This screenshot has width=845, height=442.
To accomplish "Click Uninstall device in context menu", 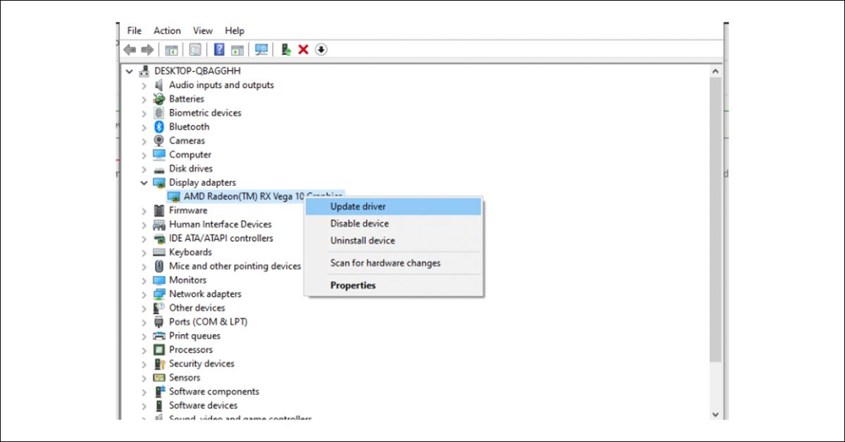I will (x=362, y=241).
